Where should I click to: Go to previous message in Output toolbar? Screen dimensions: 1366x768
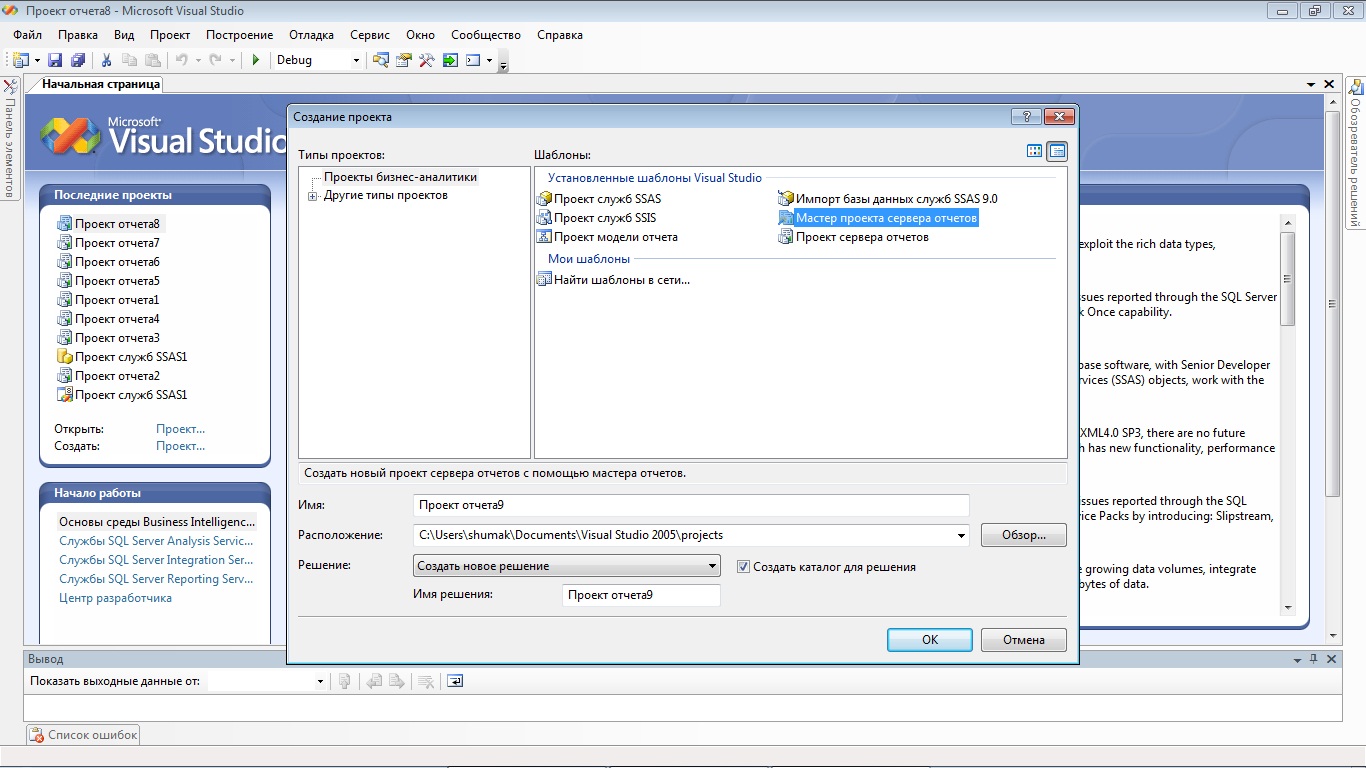click(375, 681)
